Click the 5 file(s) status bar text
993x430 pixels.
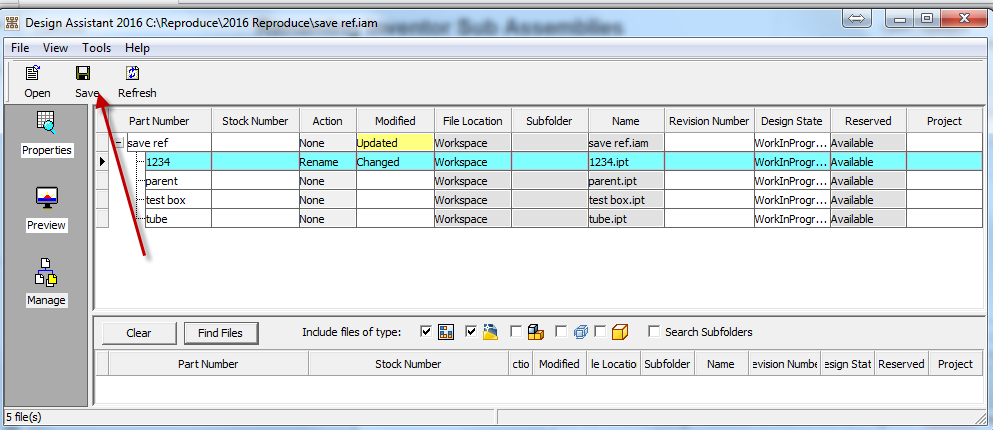tap(23, 417)
